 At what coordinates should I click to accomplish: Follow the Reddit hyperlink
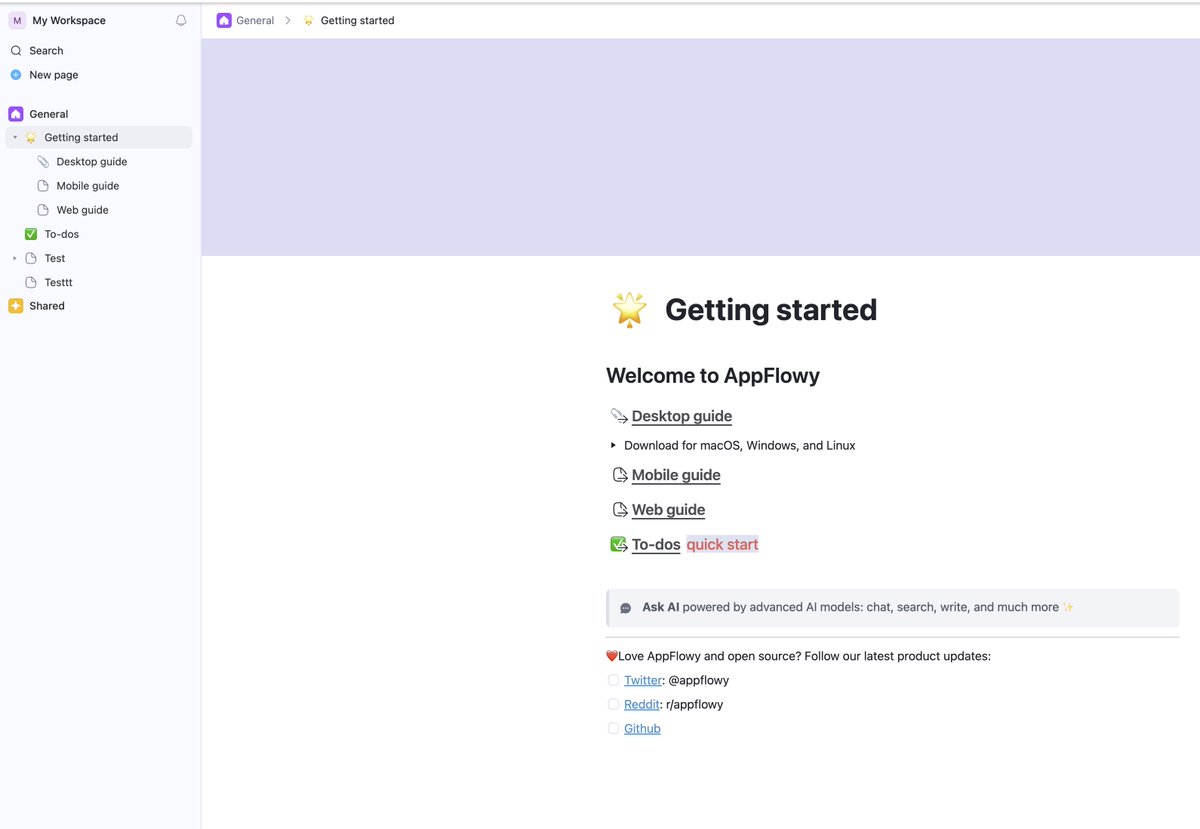coord(642,704)
